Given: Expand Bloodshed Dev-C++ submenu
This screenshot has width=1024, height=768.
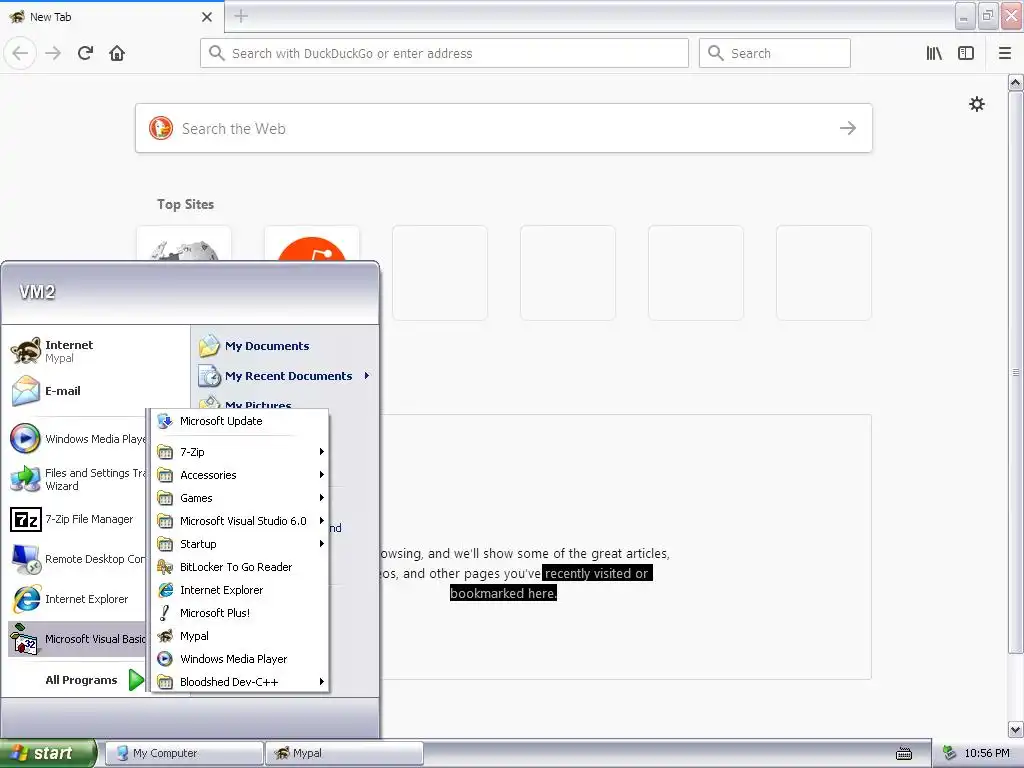Looking at the screenshot, I should coord(240,682).
